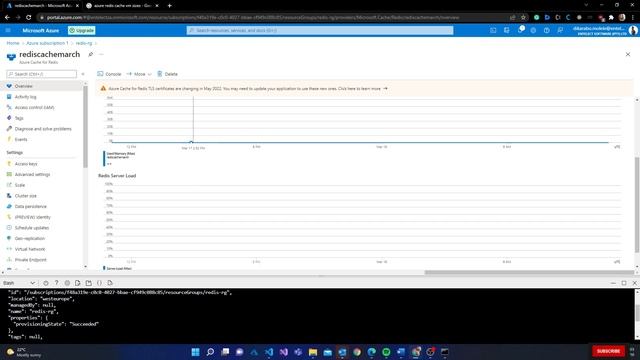This screenshot has width=640, height=360.
Task: Open the Feedback icon in Azure header
Action: (x=560, y=30)
